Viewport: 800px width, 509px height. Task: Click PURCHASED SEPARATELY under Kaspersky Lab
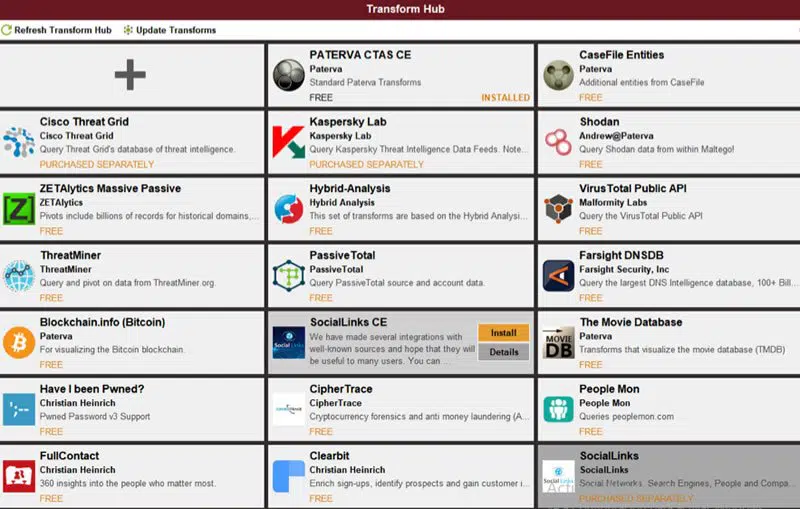[x=366, y=164]
